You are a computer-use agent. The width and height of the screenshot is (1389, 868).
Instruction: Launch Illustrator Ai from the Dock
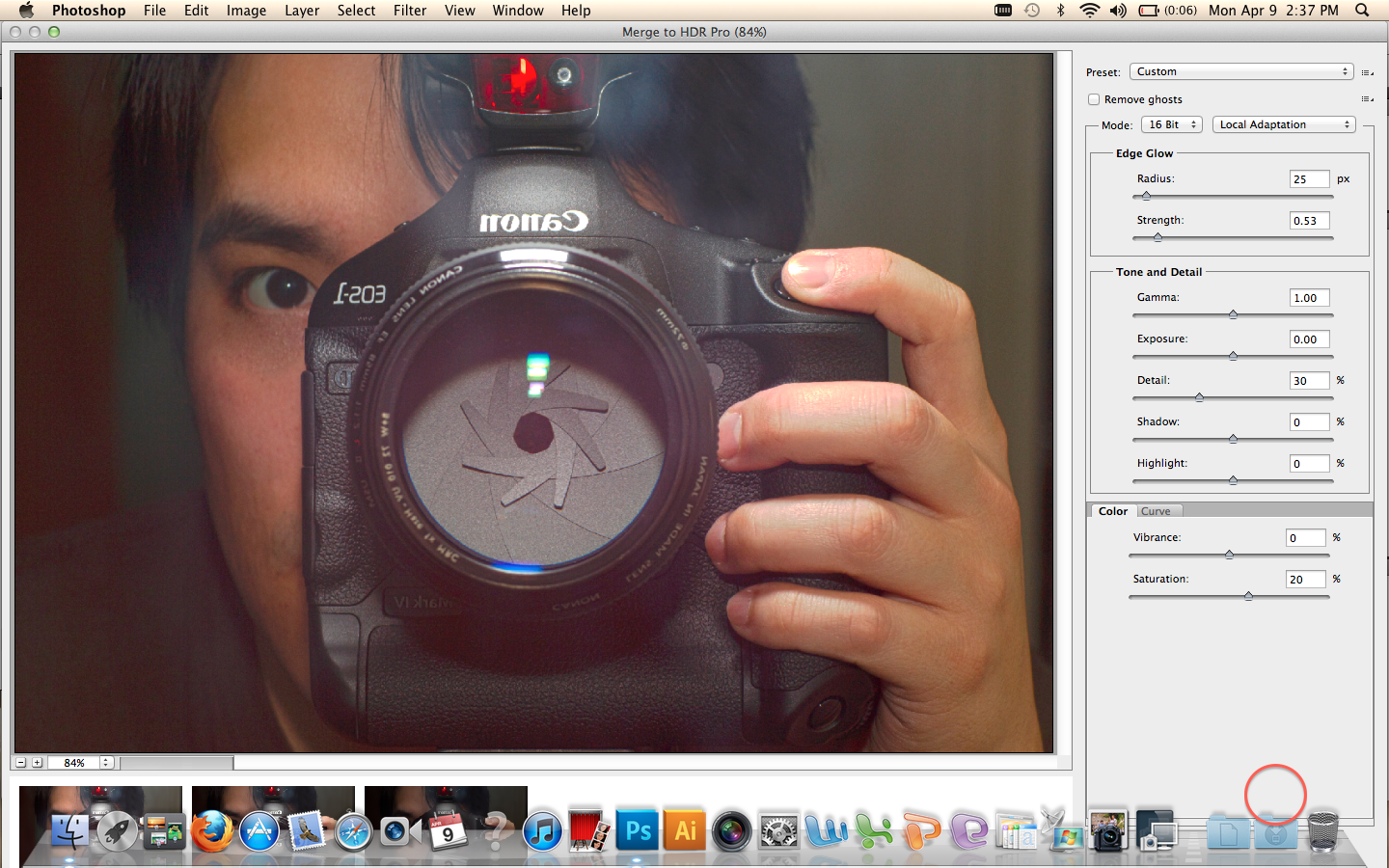click(x=685, y=829)
